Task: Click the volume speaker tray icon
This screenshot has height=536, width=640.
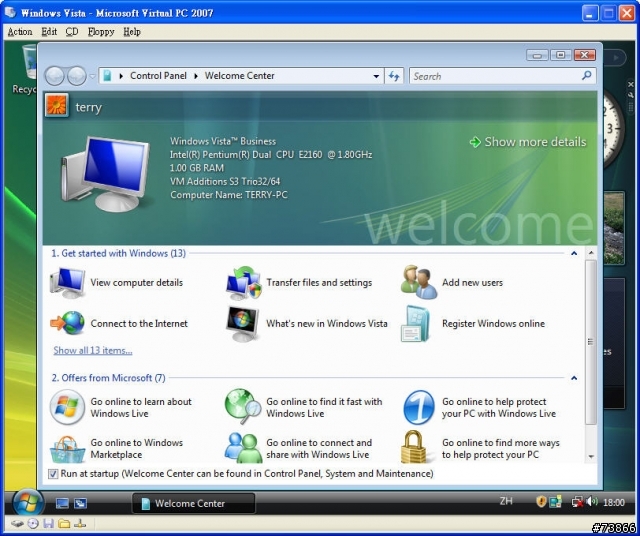Action: (x=592, y=501)
